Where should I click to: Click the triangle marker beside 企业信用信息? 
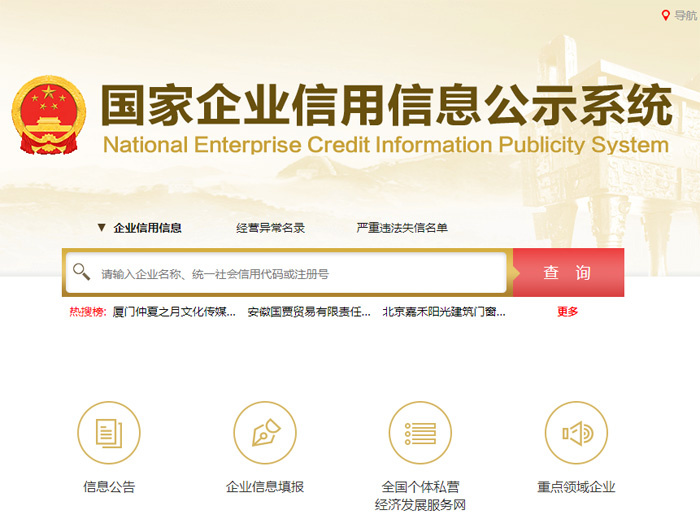(101, 228)
